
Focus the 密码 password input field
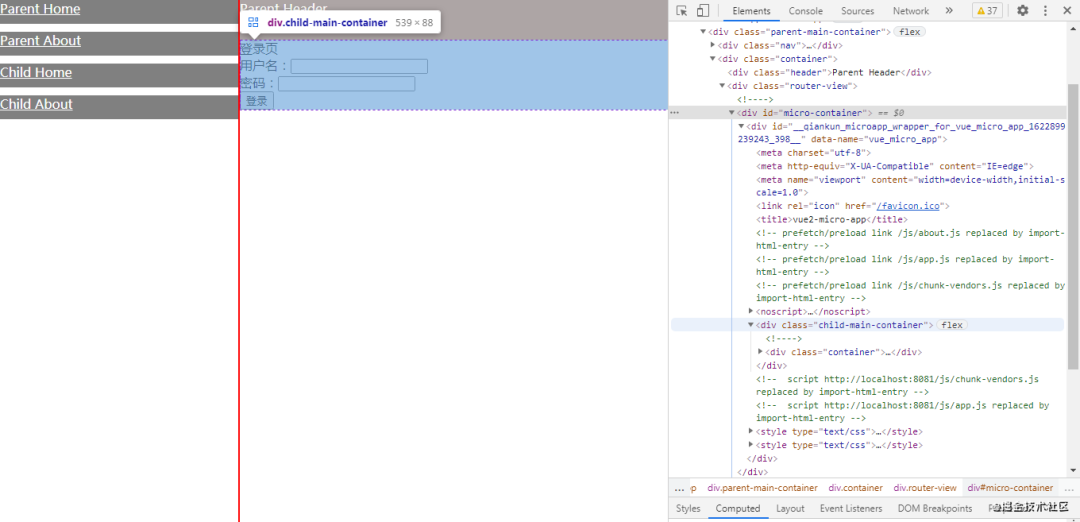[x=346, y=83]
